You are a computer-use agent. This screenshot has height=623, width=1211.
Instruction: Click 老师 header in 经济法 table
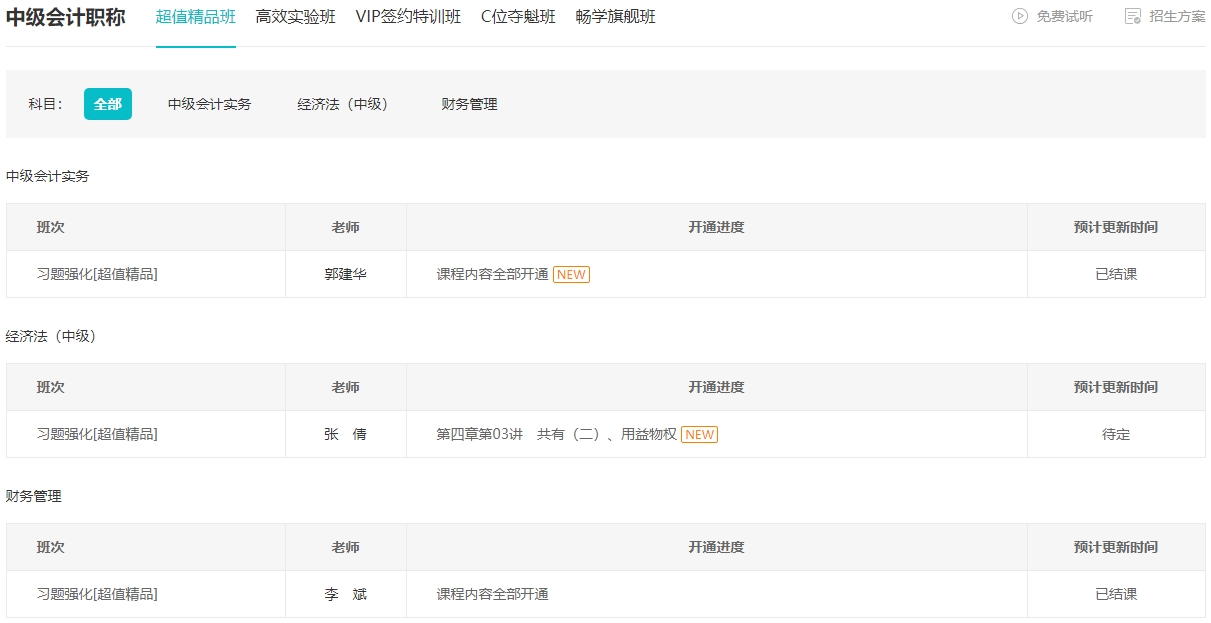[x=345, y=387]
